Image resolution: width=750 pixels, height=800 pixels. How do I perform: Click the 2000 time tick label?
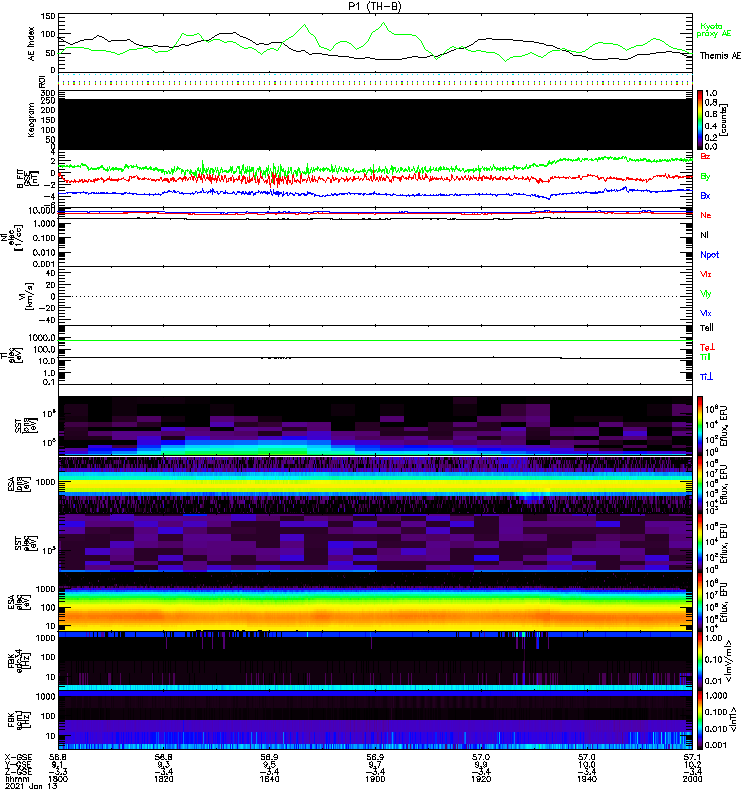click(x=692, y=779)
